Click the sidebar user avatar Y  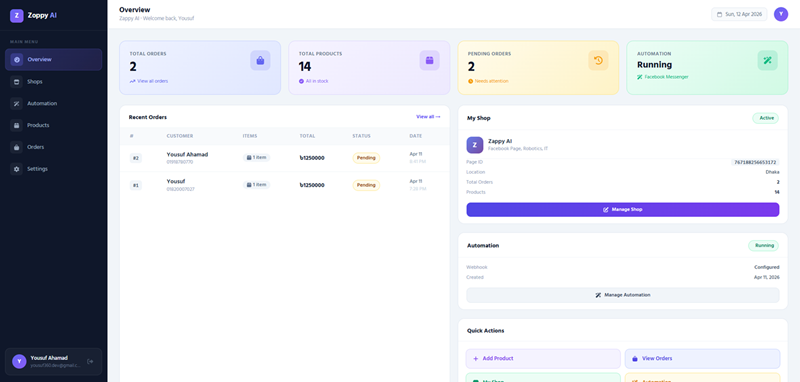[x=19, y=362]
